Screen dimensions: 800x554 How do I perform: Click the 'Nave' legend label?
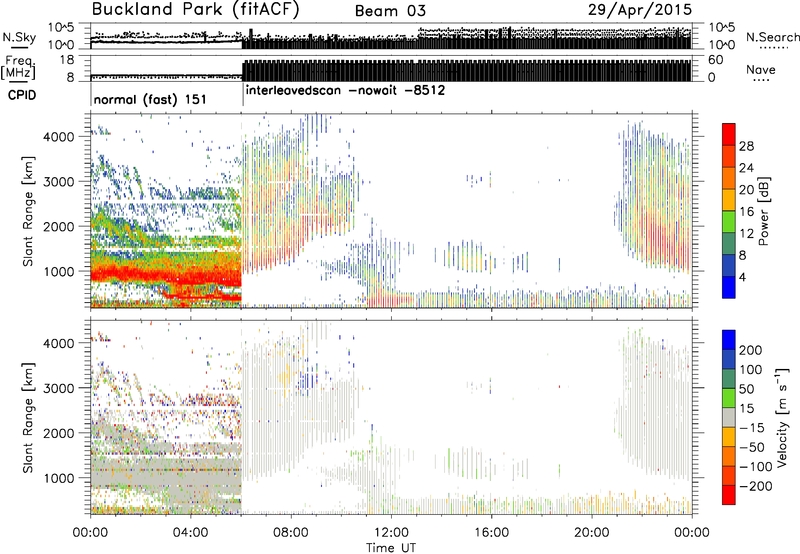point(761,69)
